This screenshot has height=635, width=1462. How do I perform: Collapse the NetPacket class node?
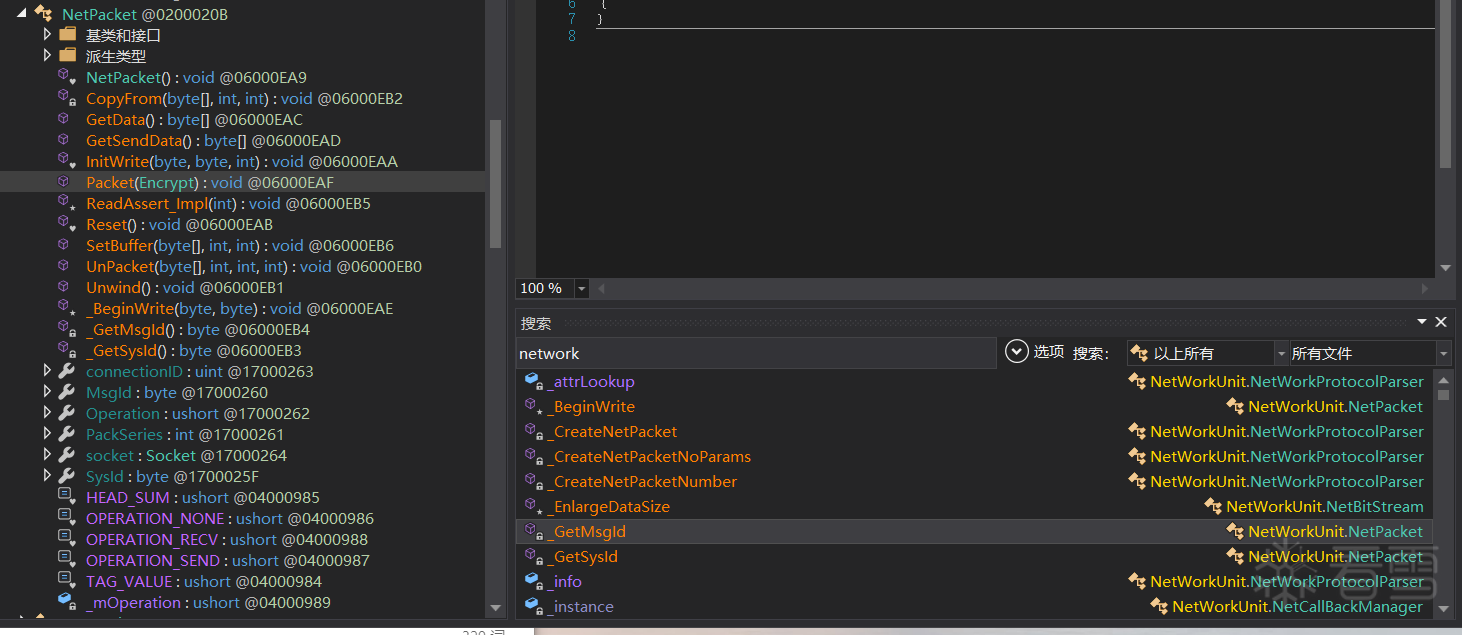pos(21,14)
